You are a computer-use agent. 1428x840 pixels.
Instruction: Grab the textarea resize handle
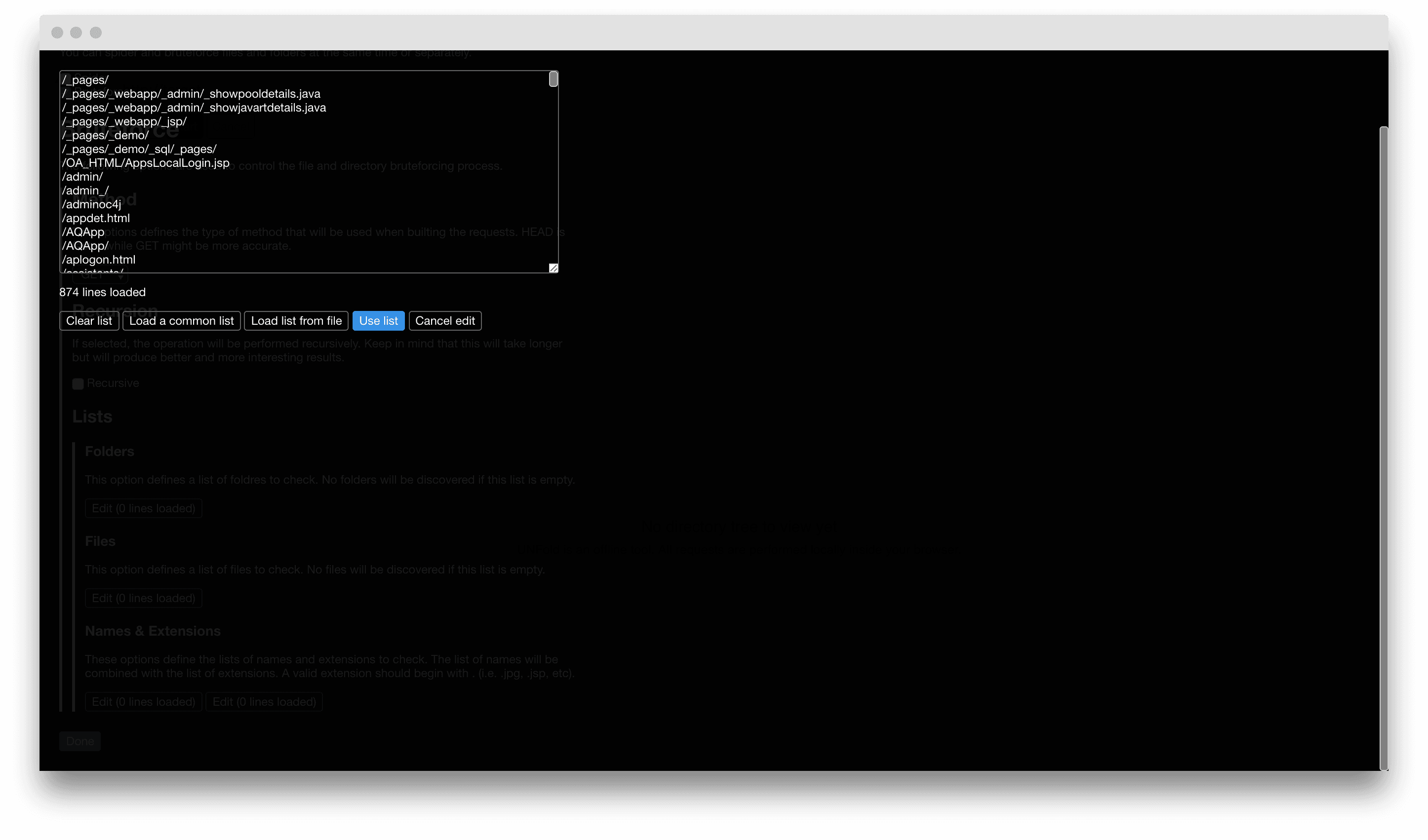click(x=553, y=268)
